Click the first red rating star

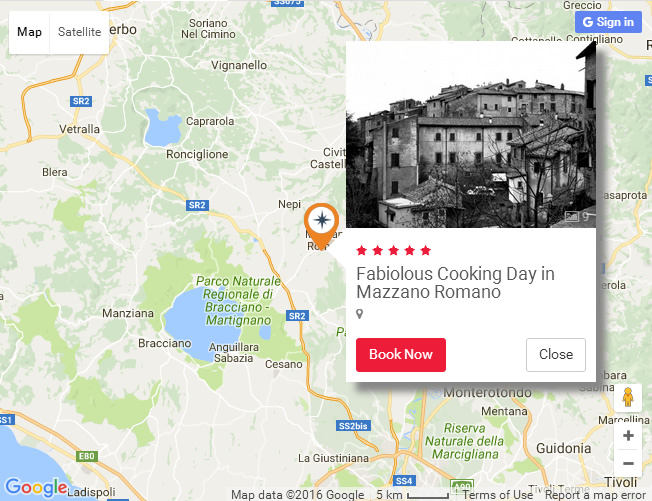(x=362, y=250)
